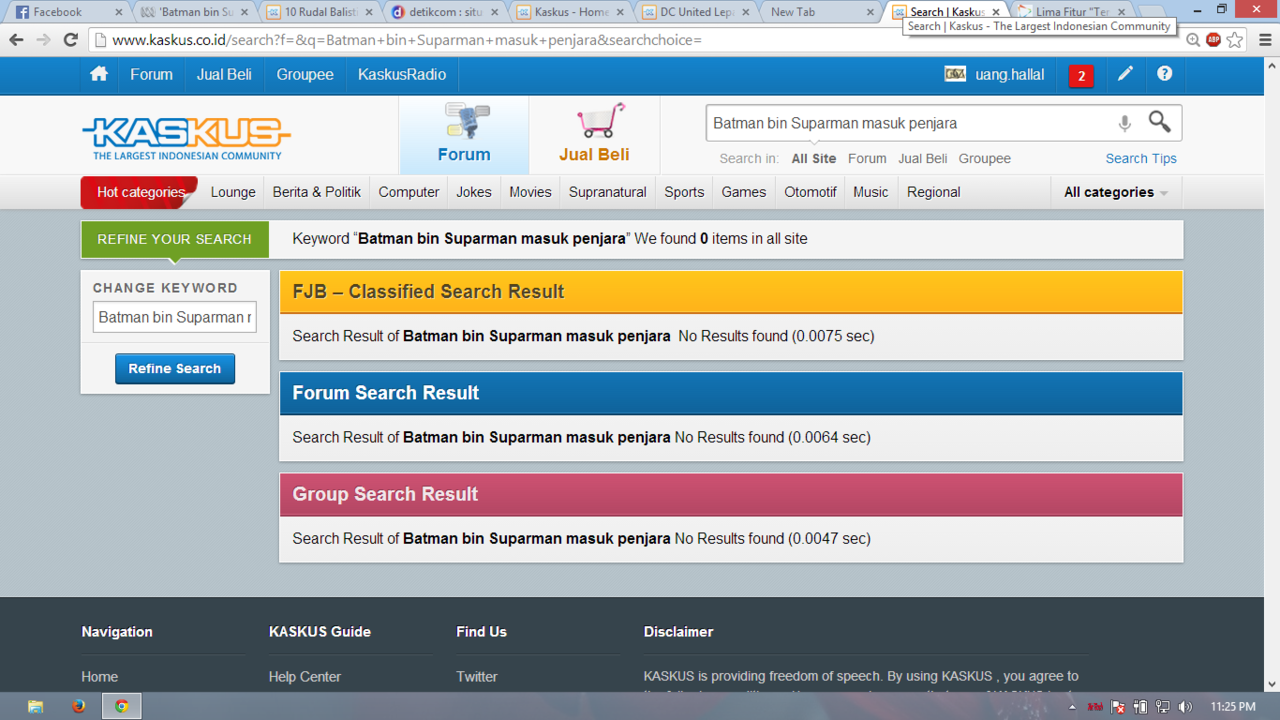Click the uang.hallal username
This screenshot has width=1280, height=720.
click(x=1010, y=74)
